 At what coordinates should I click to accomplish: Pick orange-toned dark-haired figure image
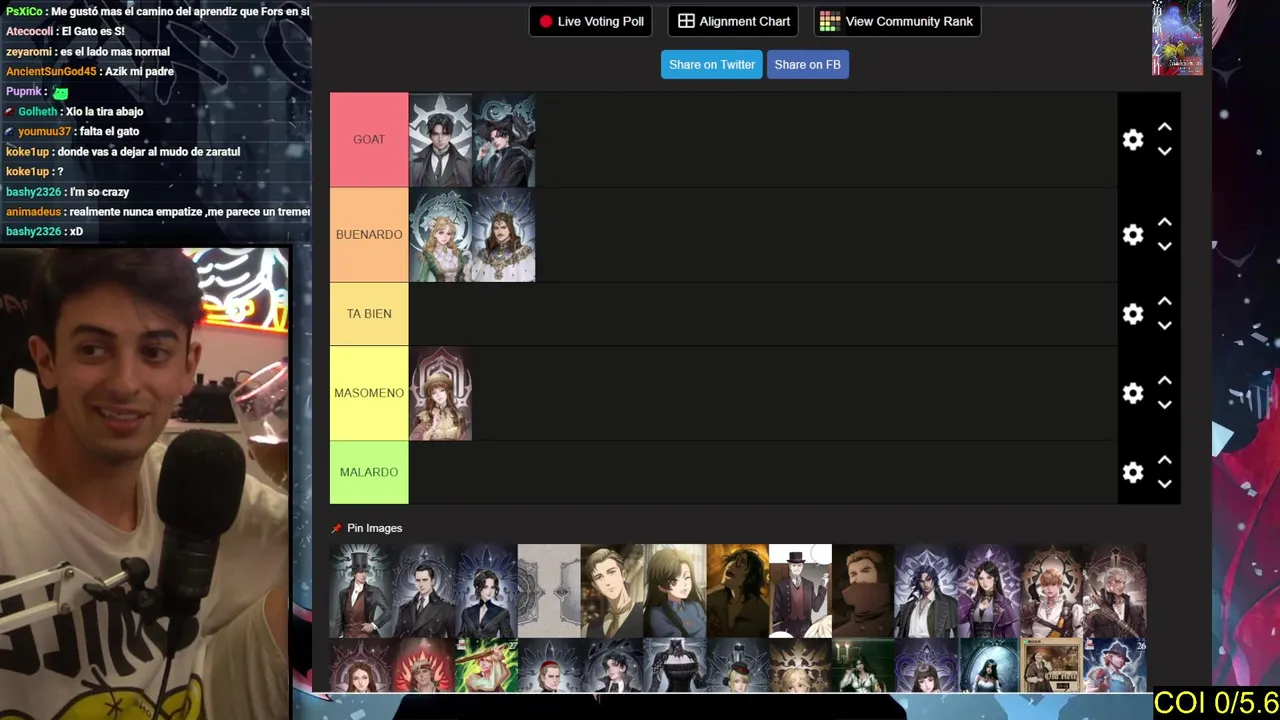(x=737, y=591)
